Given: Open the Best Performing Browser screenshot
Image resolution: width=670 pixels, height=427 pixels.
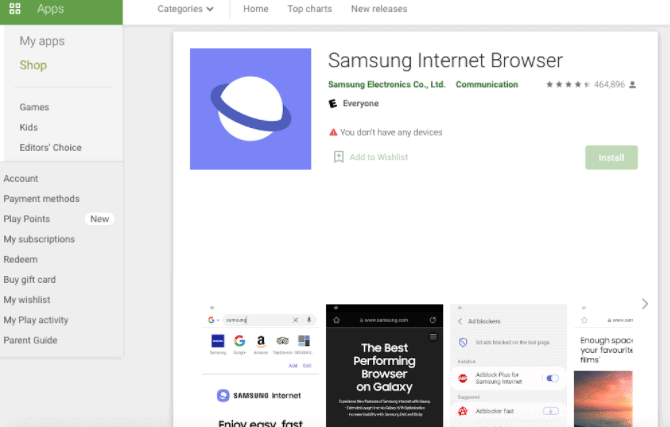Looking at the screenshot, I should point(385,365).
